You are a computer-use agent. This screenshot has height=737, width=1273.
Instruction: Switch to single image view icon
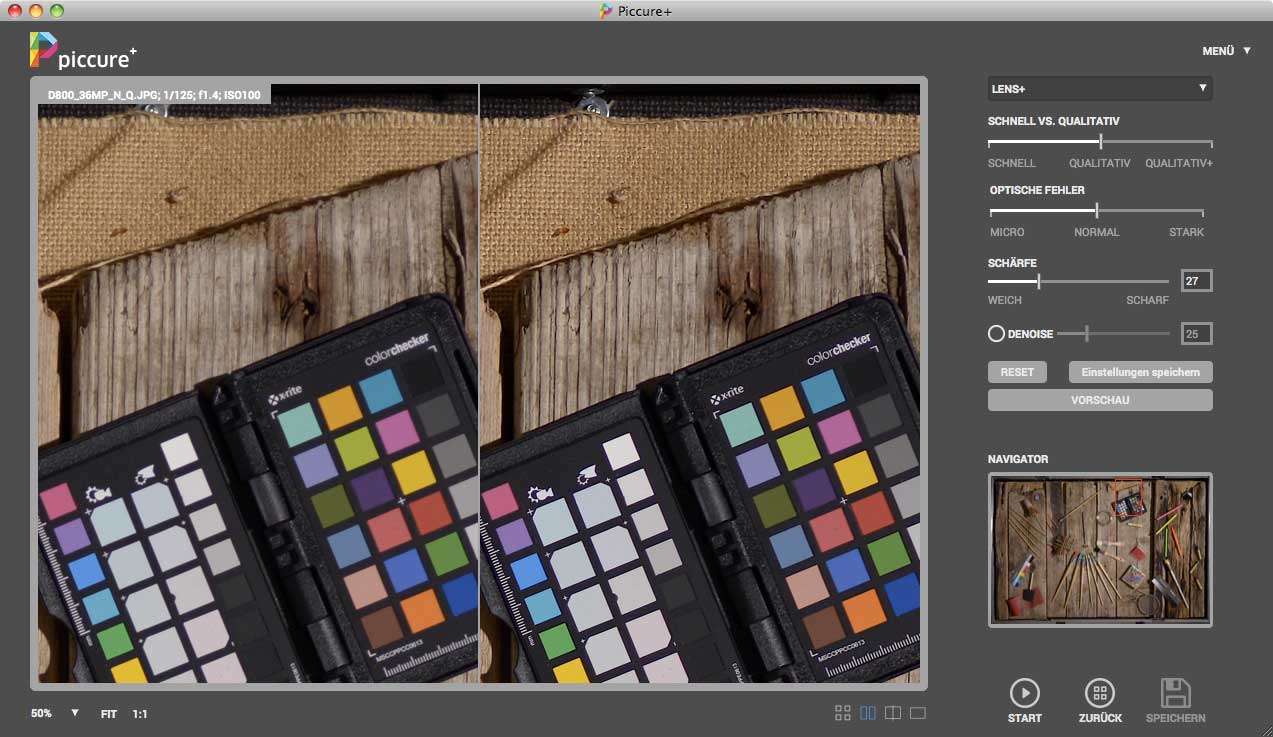click(918, 713)
